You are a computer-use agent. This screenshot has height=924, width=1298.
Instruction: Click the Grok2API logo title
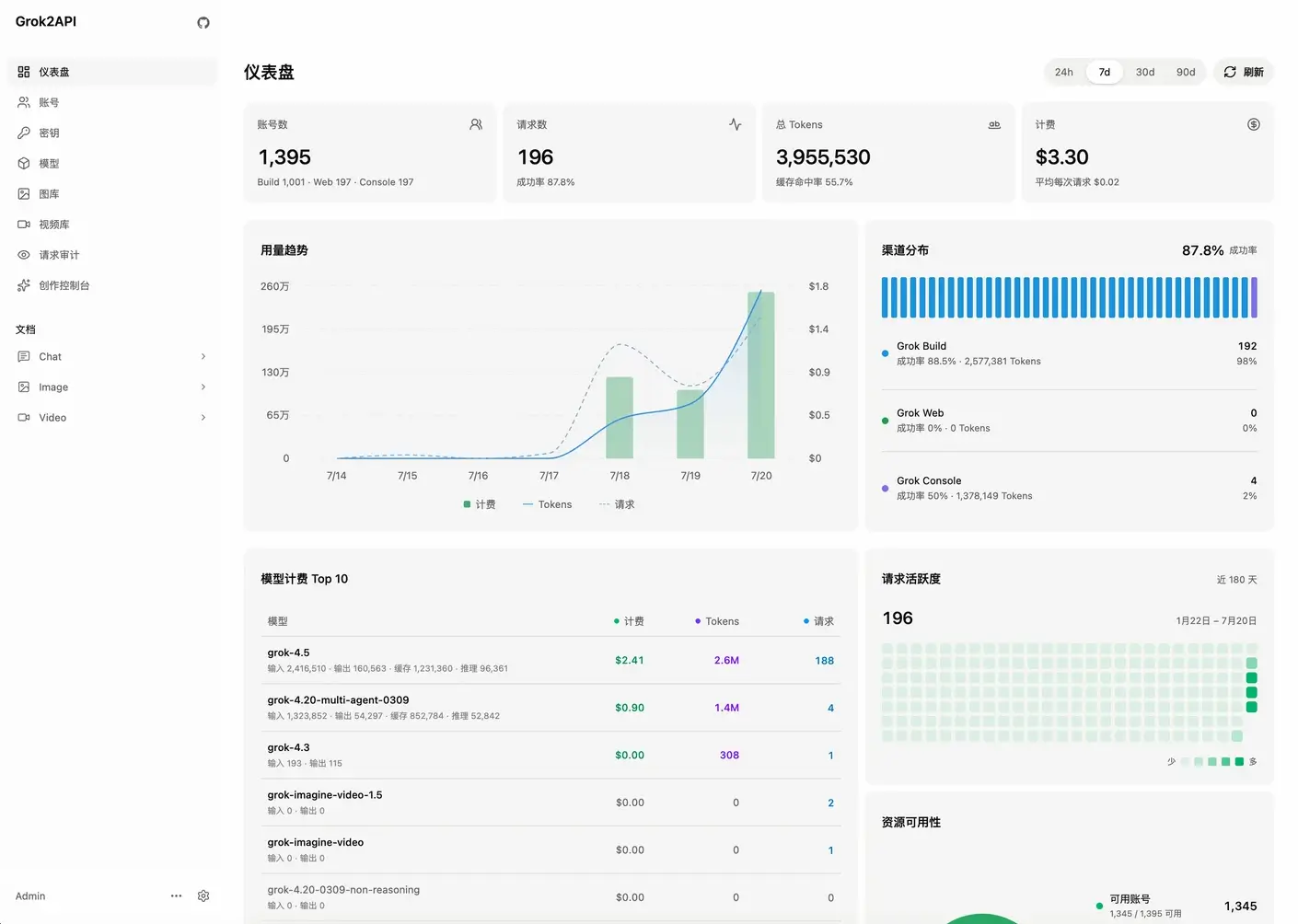click(46, 22)
